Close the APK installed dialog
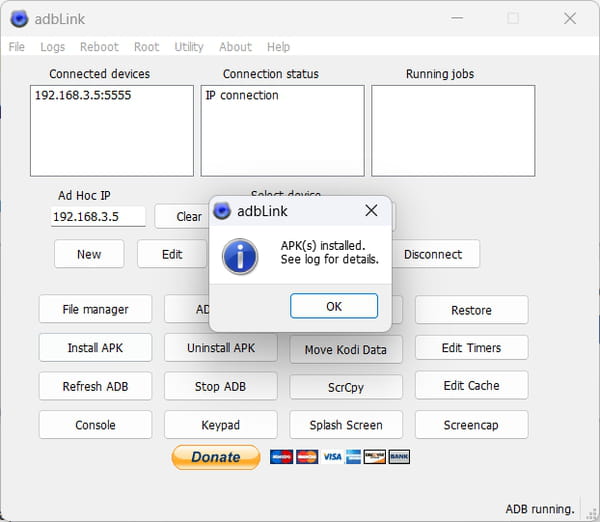Screen dimensions: 600x522 [x=371, y=210]
